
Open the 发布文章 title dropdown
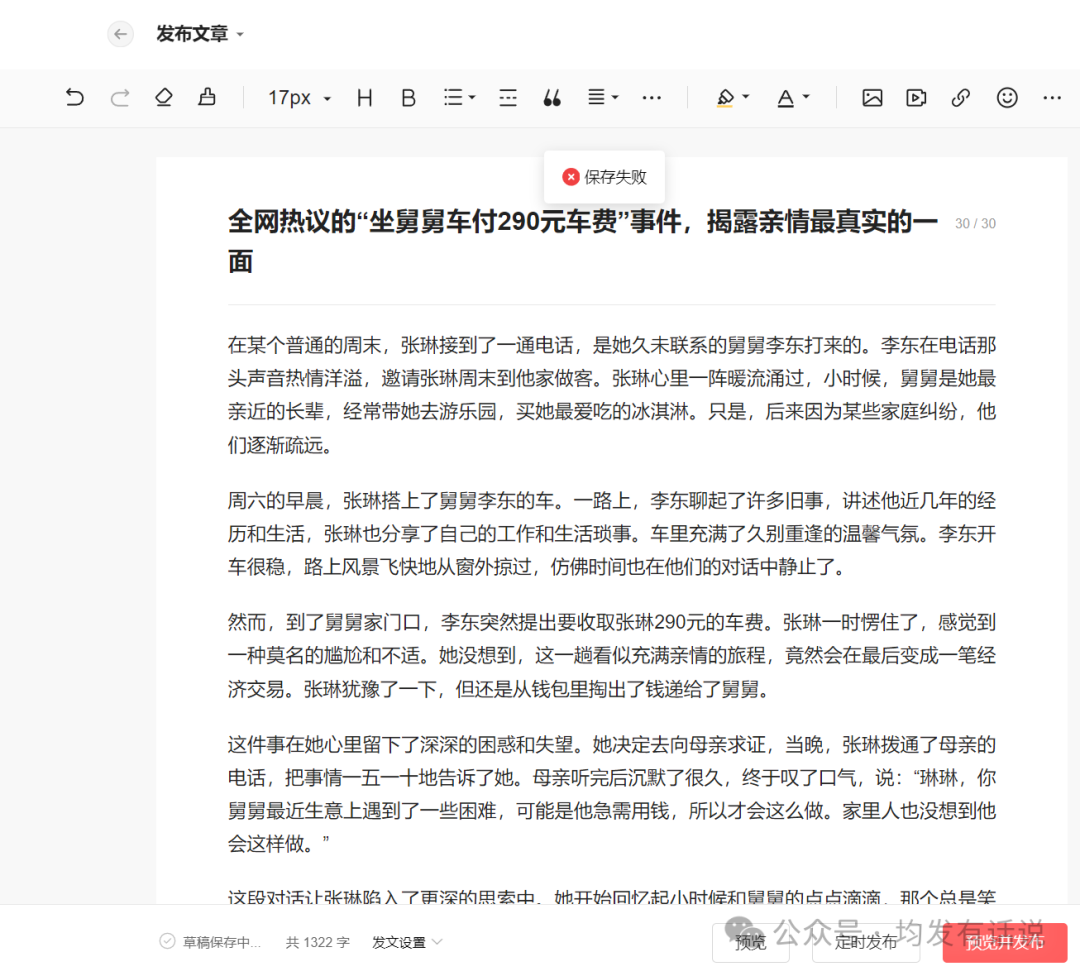pyautogui.click(x=200, y=33)
